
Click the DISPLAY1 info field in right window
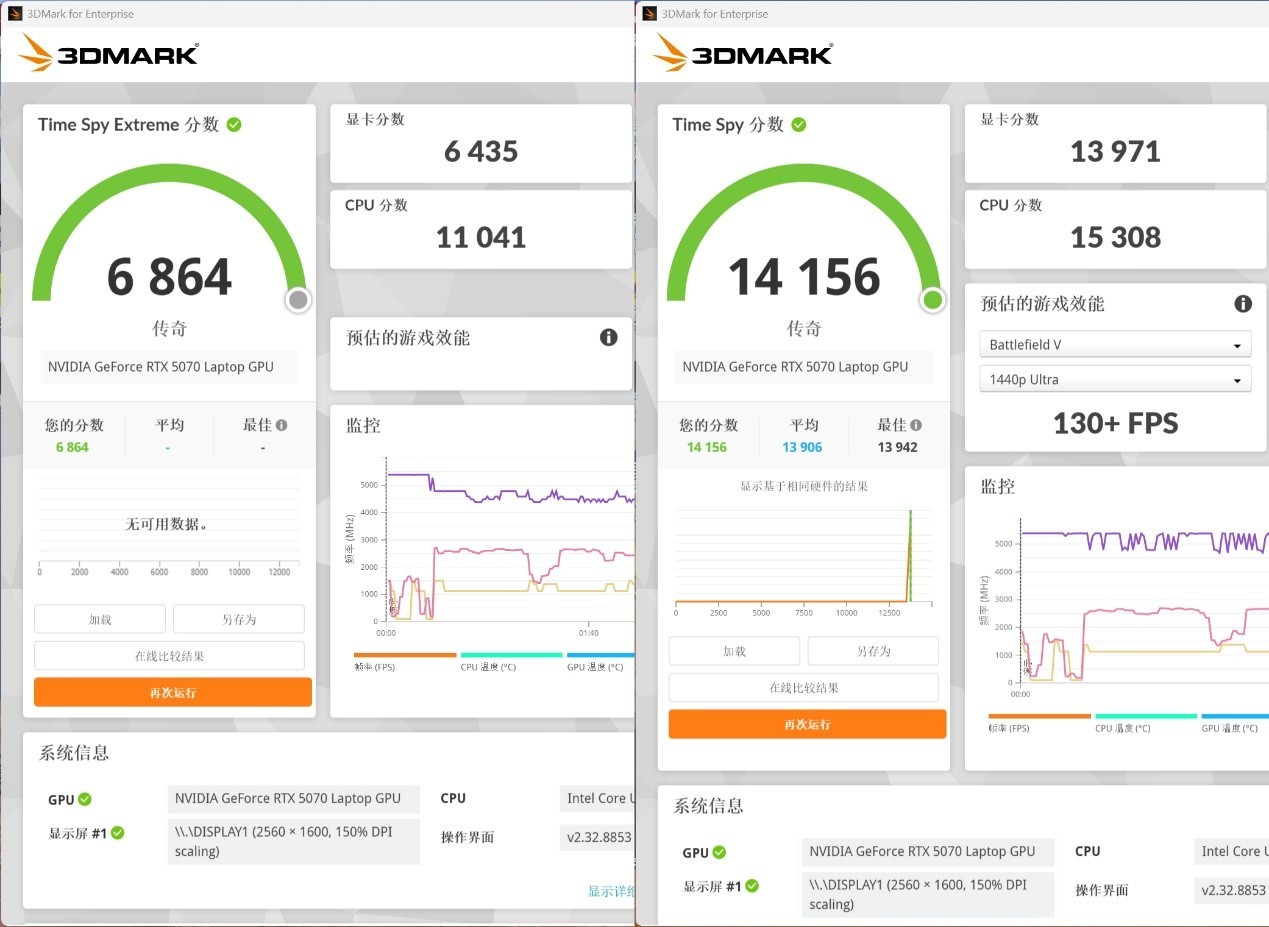pos(928,895)
